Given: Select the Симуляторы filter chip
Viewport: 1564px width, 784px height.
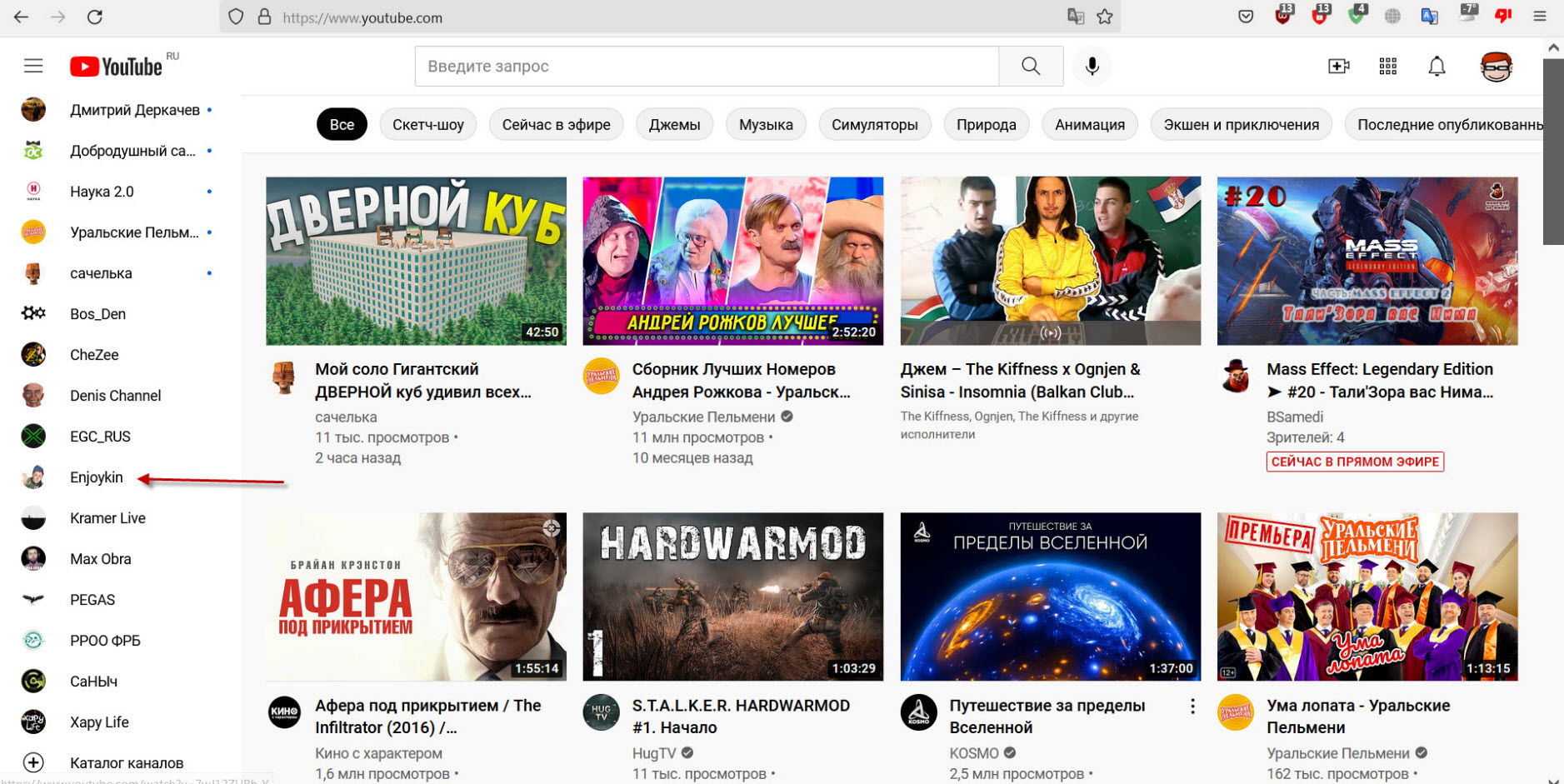Looking at the screenshot, I should click(874, 125).
